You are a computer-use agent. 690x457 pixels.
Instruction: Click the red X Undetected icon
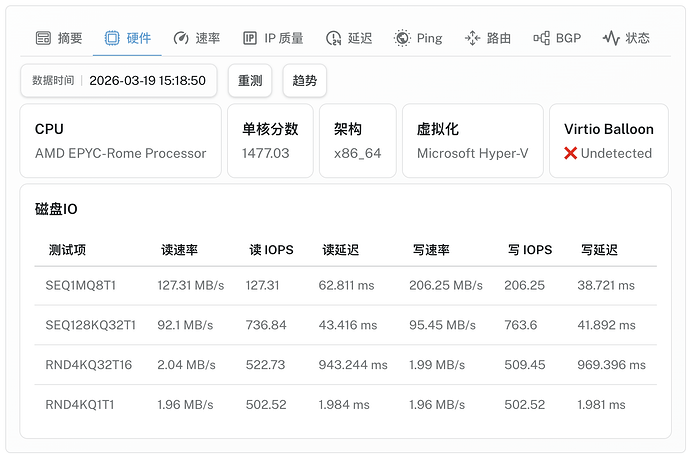point(570,153)
